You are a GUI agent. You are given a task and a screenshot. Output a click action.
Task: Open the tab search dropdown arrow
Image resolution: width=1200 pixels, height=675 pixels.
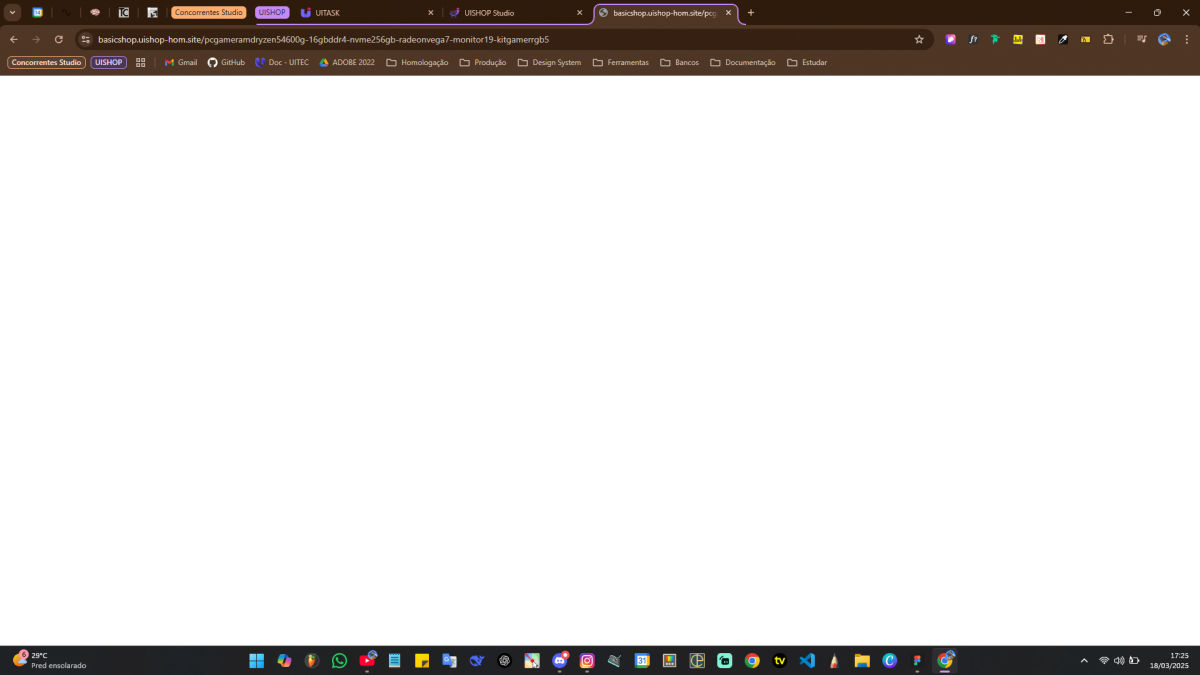13,13
